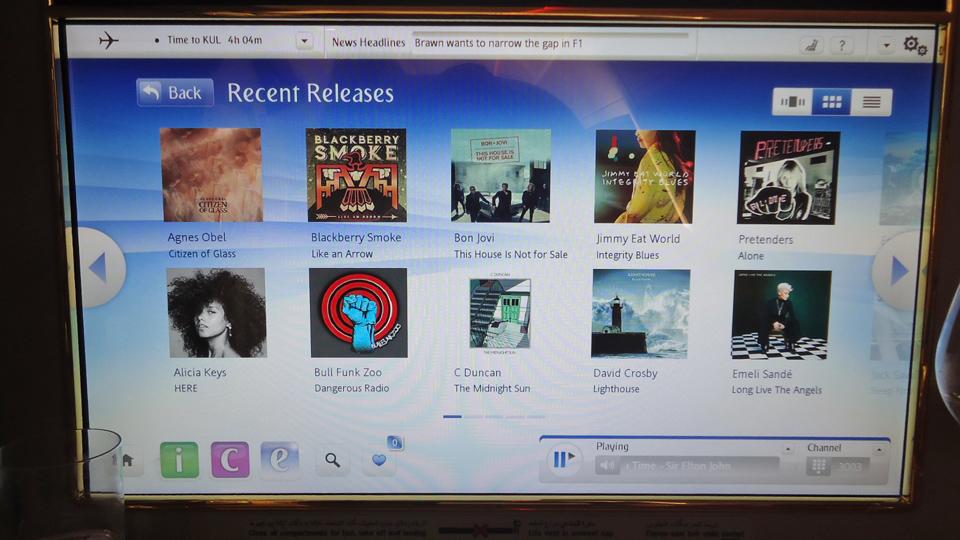The height and width of the screenshot is (540, 960).
Task: Open favorites heart icon
Action: click(380, 460)
